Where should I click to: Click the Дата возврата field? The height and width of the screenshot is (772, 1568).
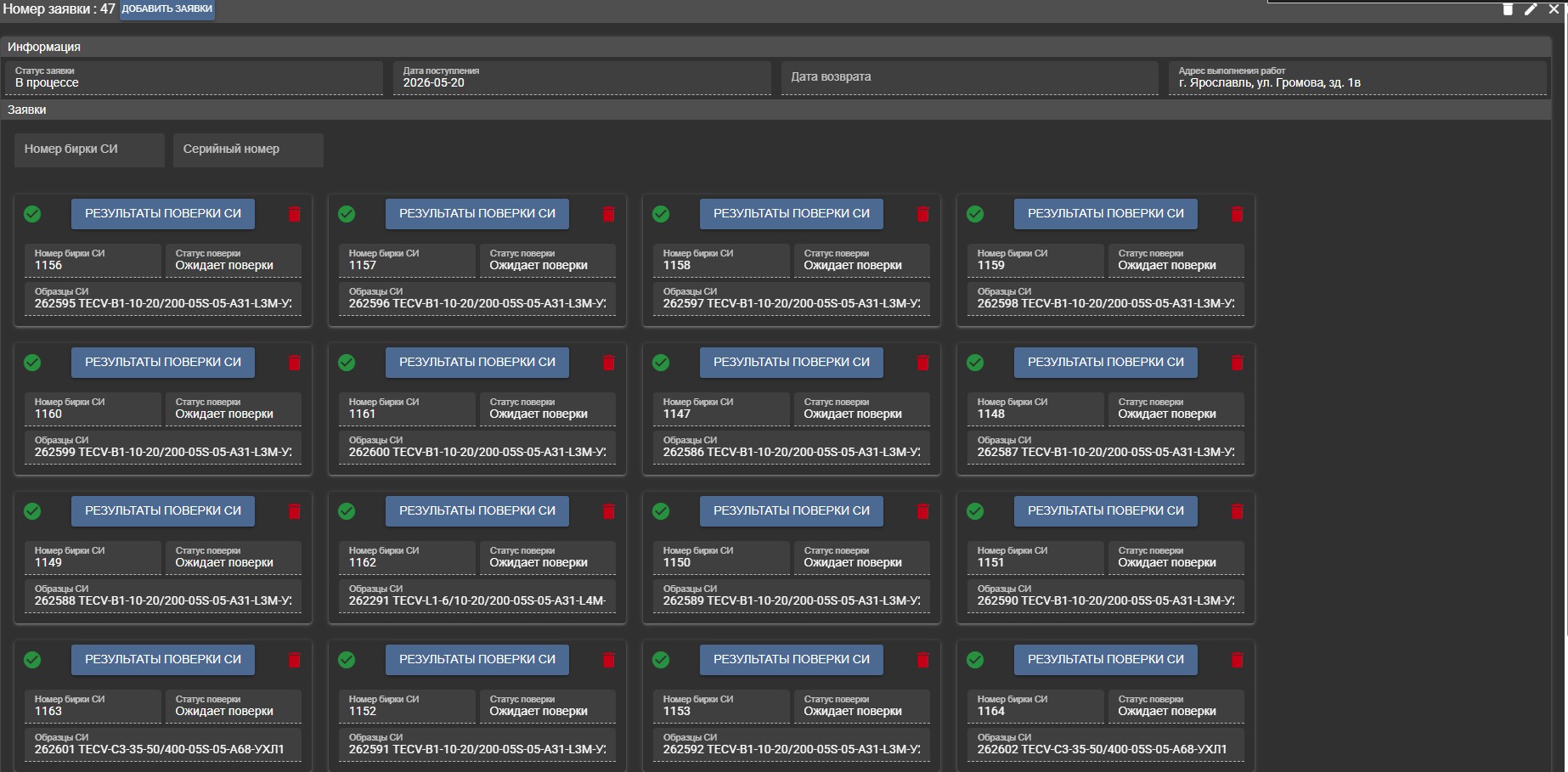click(x=969, y=77)
